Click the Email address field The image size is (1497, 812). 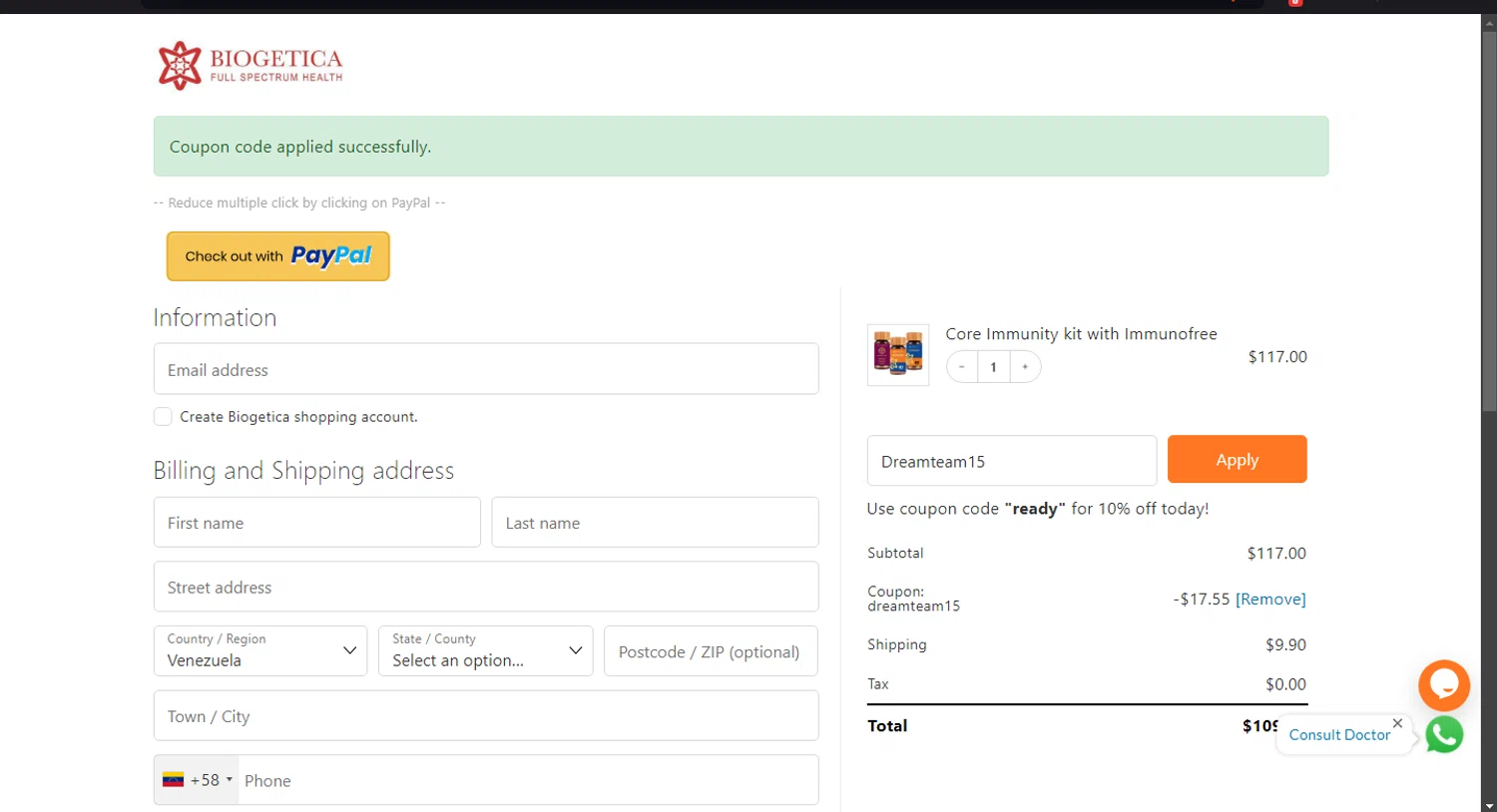(x=486, y=369)
